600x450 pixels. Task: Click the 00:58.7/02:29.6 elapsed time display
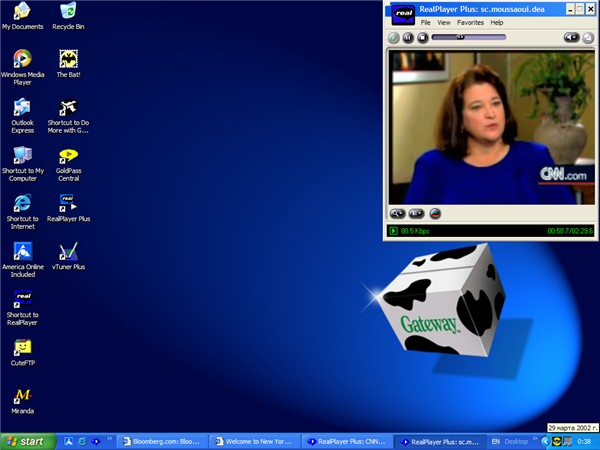tap(570, 231)
